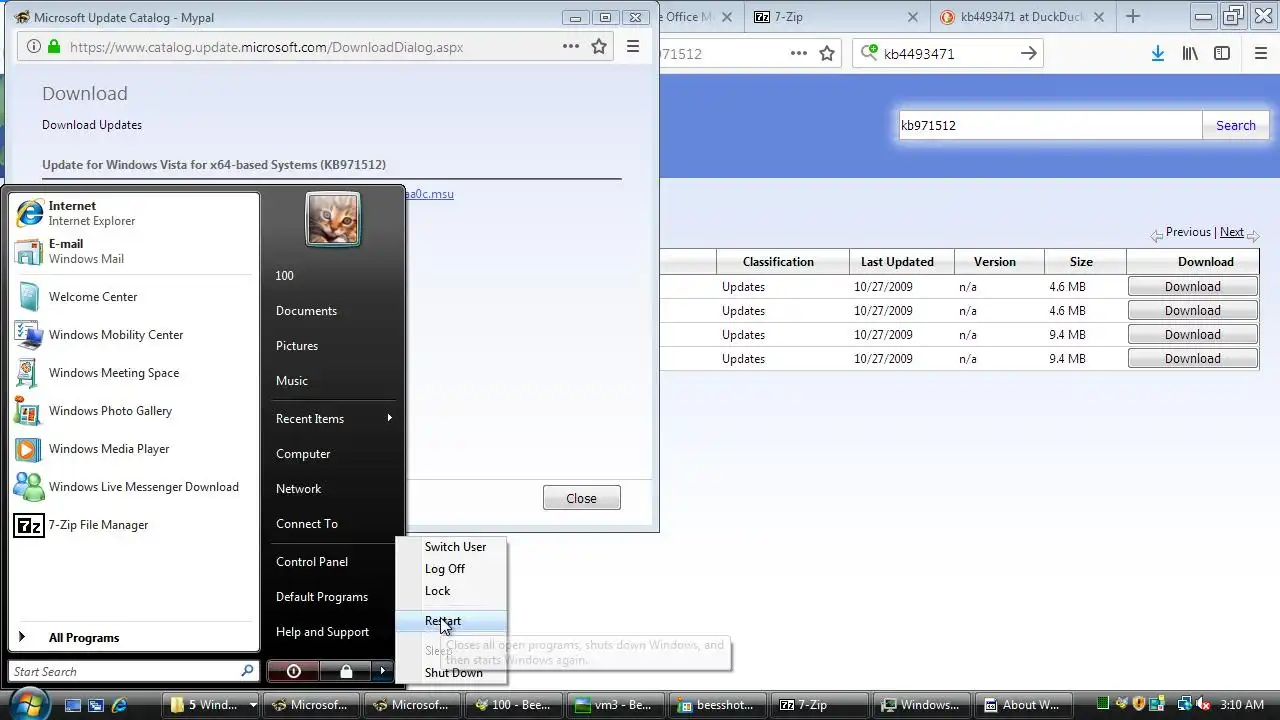Open Network from Start menu
Screen dimensions: 1280x720
[x=299, y=489]
